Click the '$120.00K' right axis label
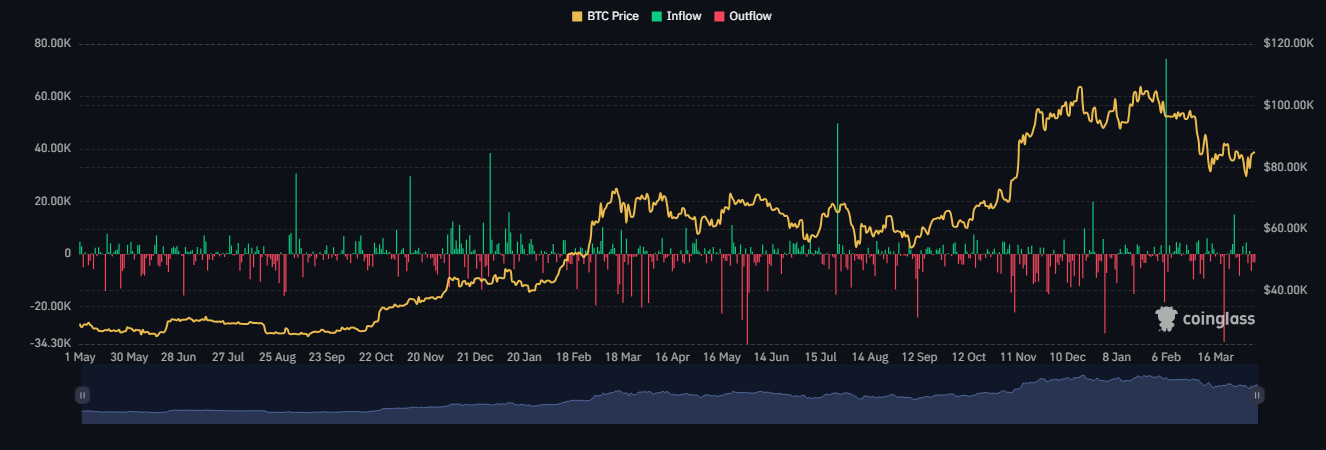 pos(1288,44)
